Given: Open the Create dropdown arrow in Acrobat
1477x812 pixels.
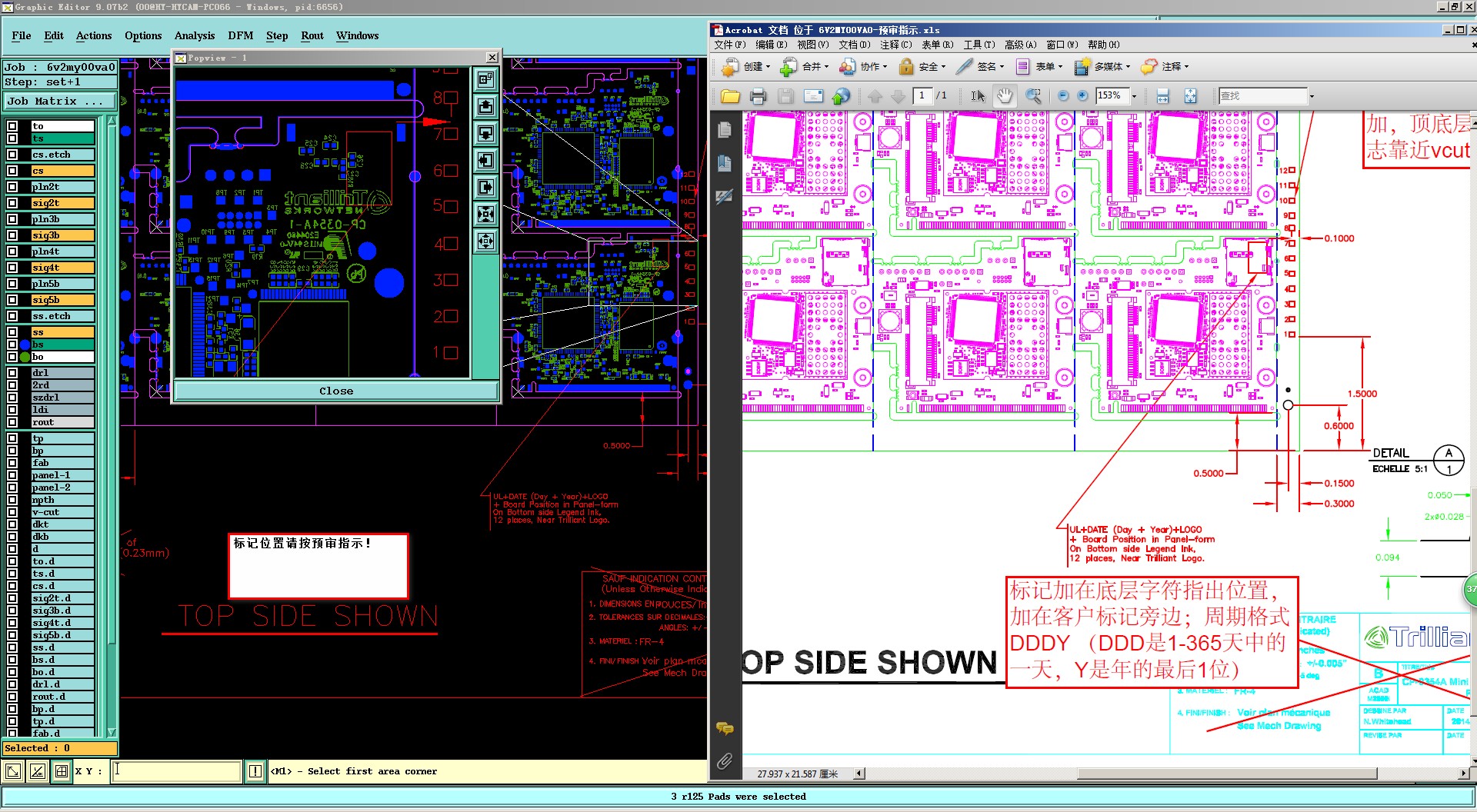Looking at the screenshot, I should point(768,67).
